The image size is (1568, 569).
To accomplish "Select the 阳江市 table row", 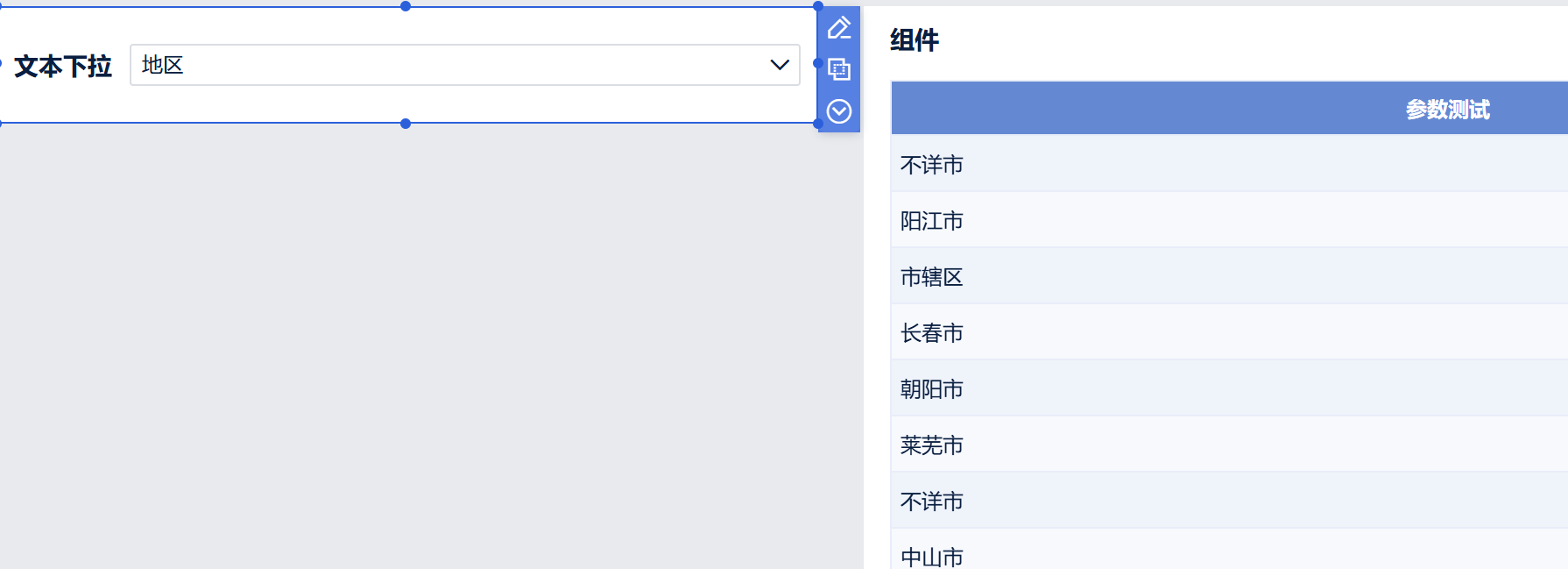I will click(1230, 220).
